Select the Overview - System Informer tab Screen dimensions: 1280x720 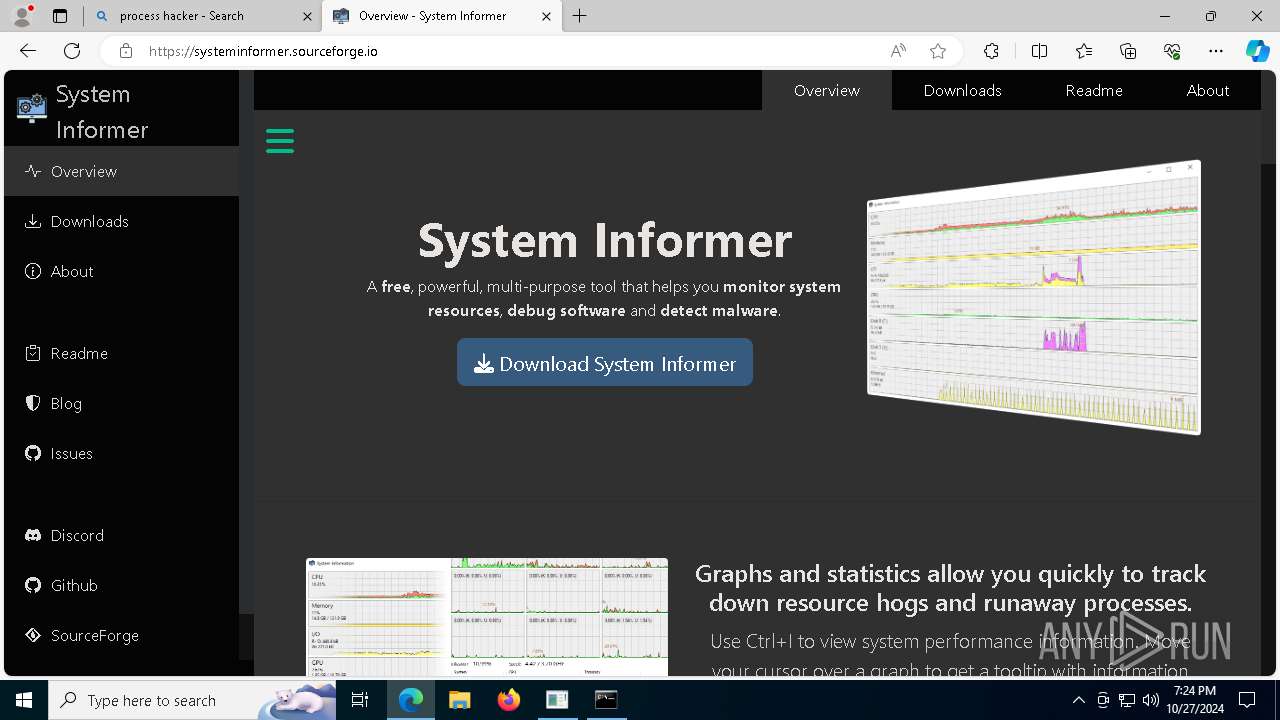442,16
